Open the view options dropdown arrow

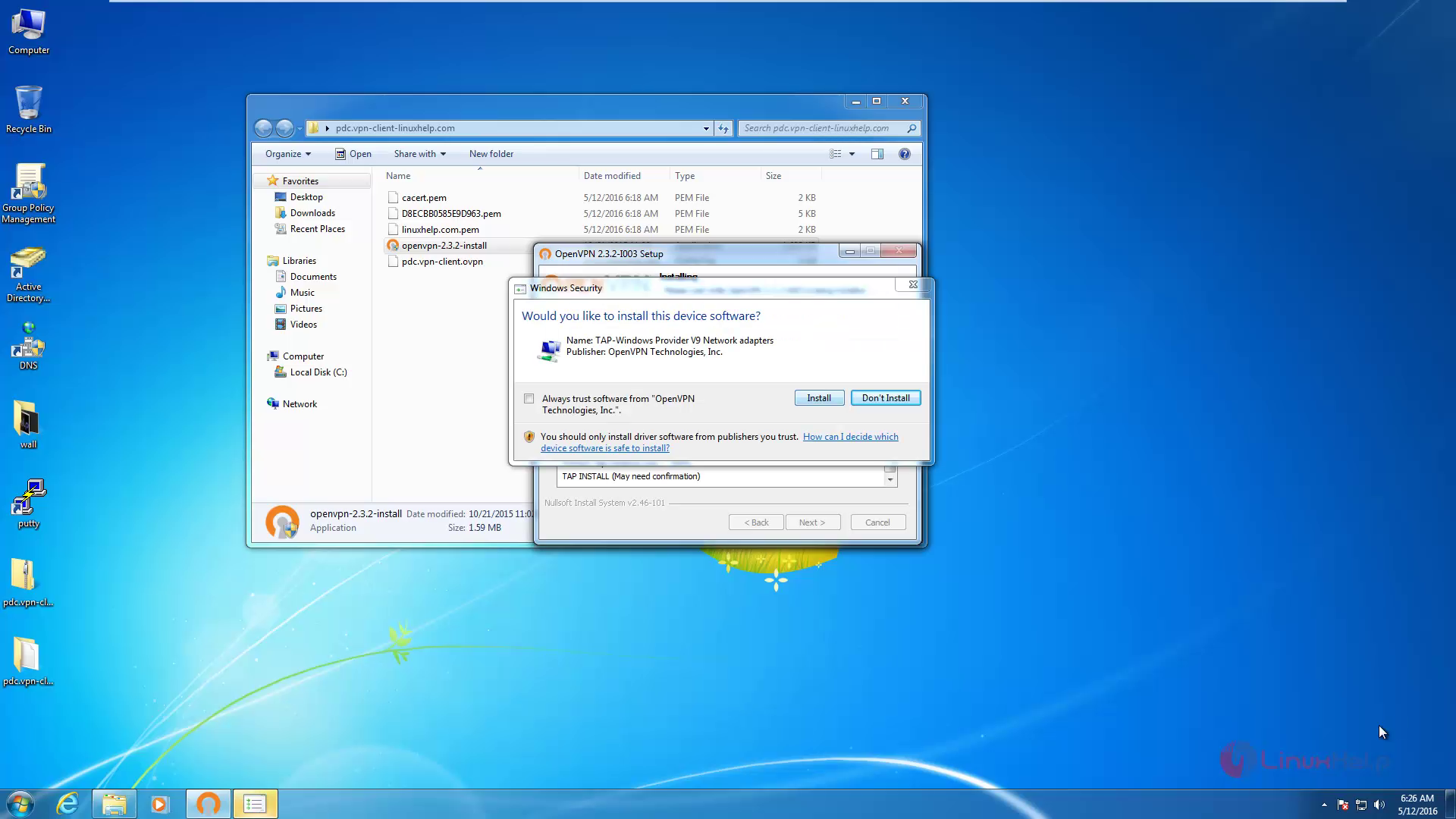852,154
